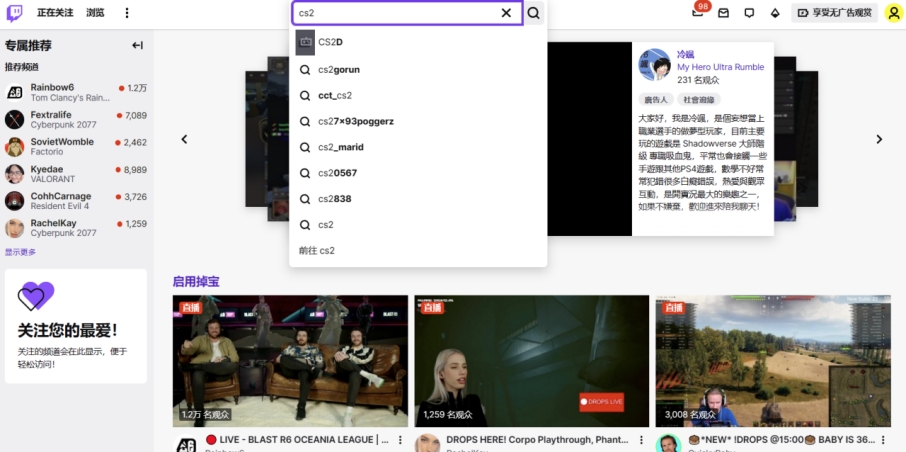Click the 关注您的最爱 heart icon
Image resolution: width=906 pixels, height=452 pixels.
tap(36, 296)
